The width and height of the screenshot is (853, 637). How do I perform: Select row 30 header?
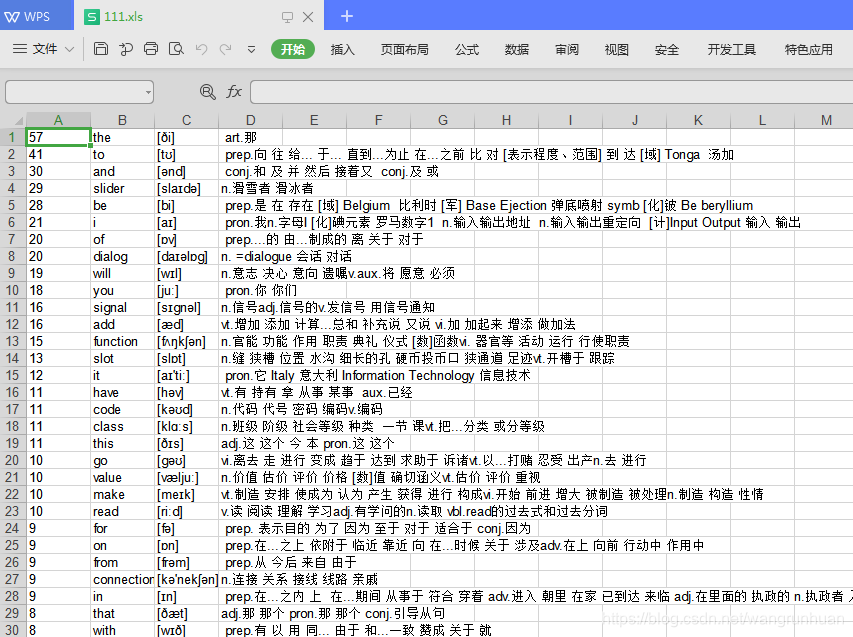13,630
